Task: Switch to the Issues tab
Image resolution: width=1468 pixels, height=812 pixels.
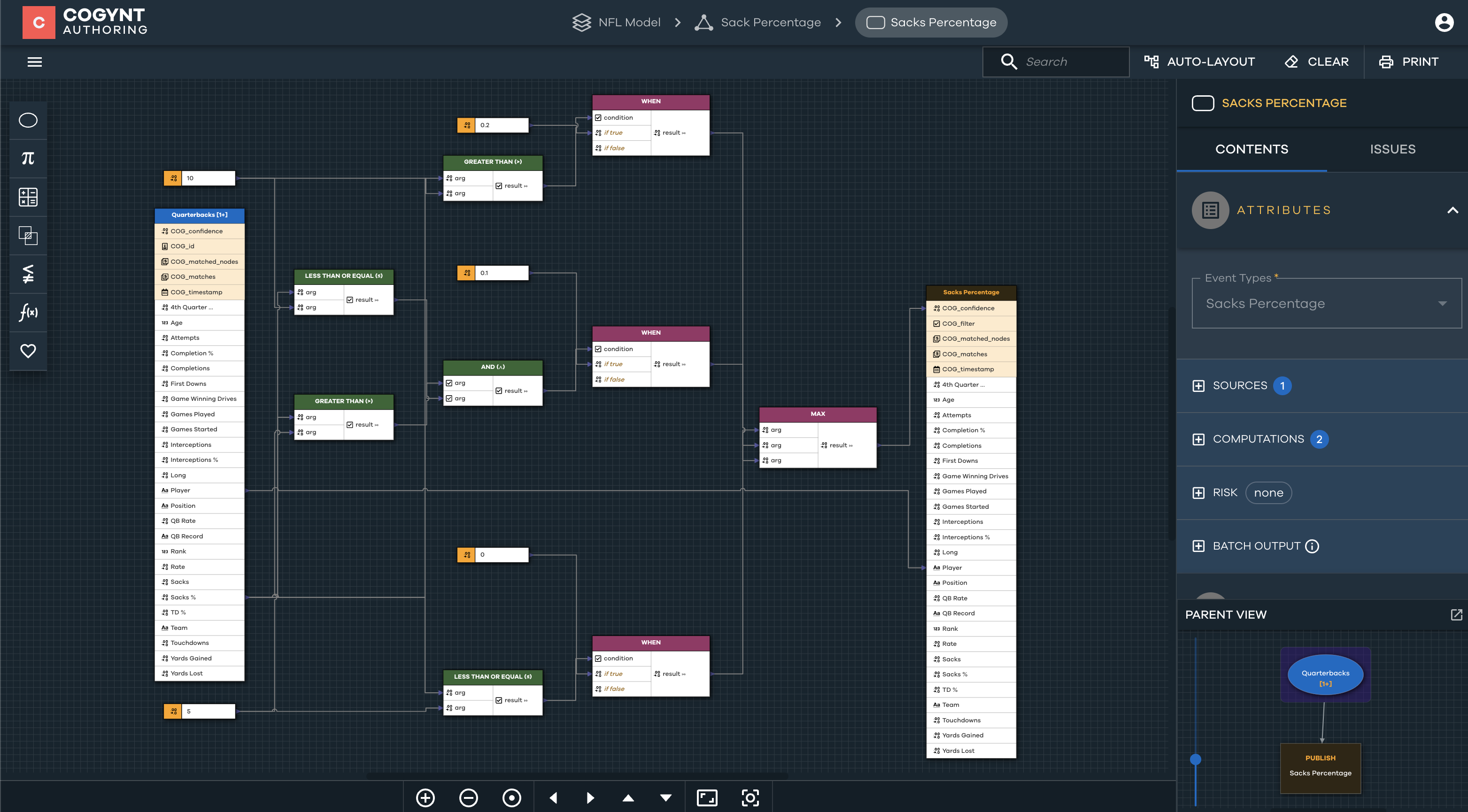Action: coord(1392,149)
